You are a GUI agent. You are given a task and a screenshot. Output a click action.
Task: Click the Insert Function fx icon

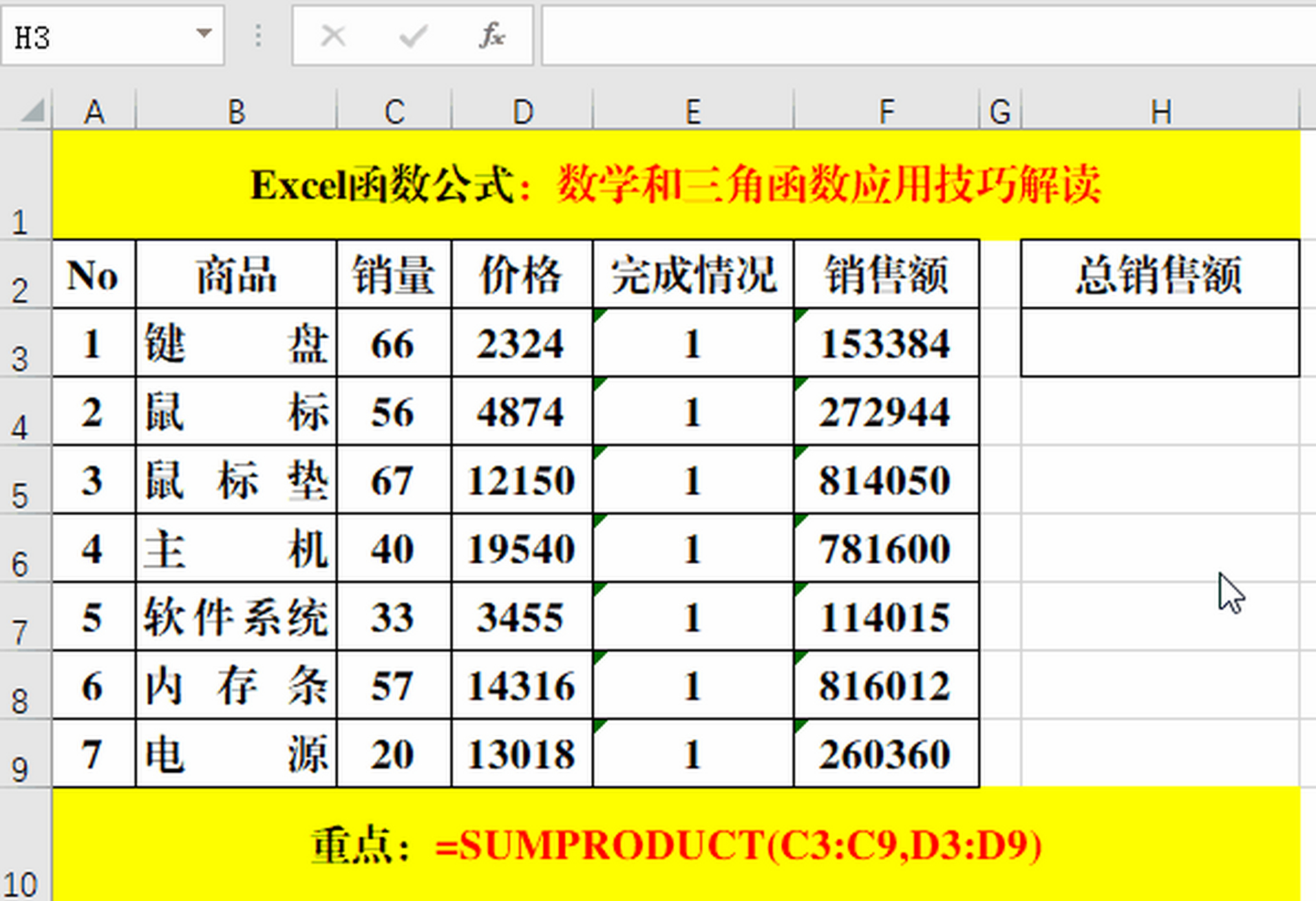(x=492, y=35)
